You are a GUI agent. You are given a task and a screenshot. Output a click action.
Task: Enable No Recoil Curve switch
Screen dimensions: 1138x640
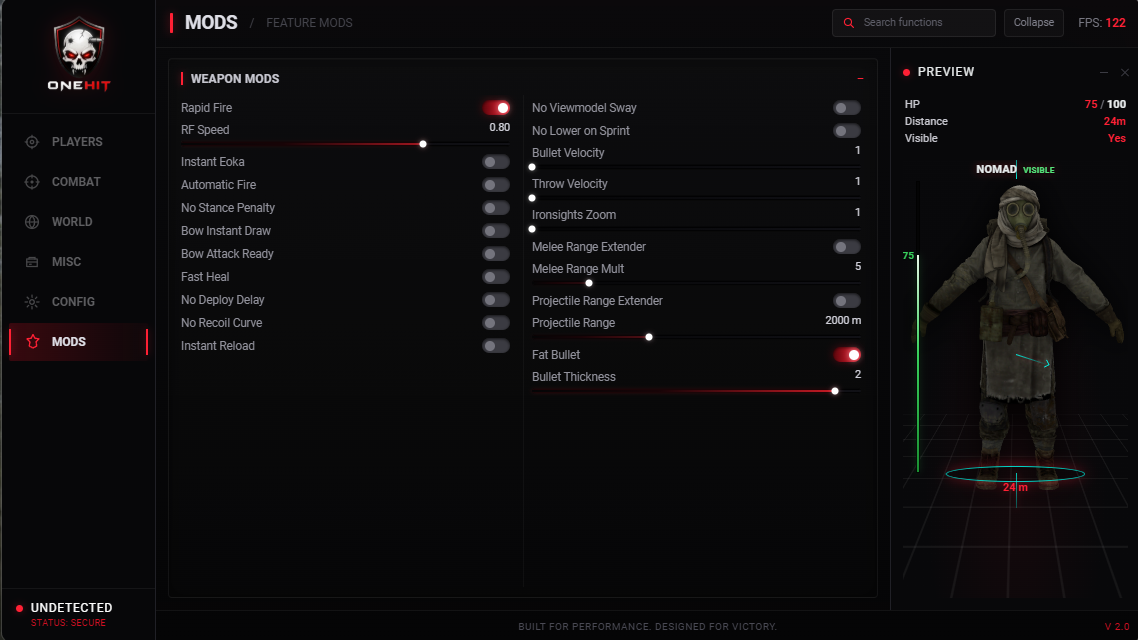[x=496, y=323]
